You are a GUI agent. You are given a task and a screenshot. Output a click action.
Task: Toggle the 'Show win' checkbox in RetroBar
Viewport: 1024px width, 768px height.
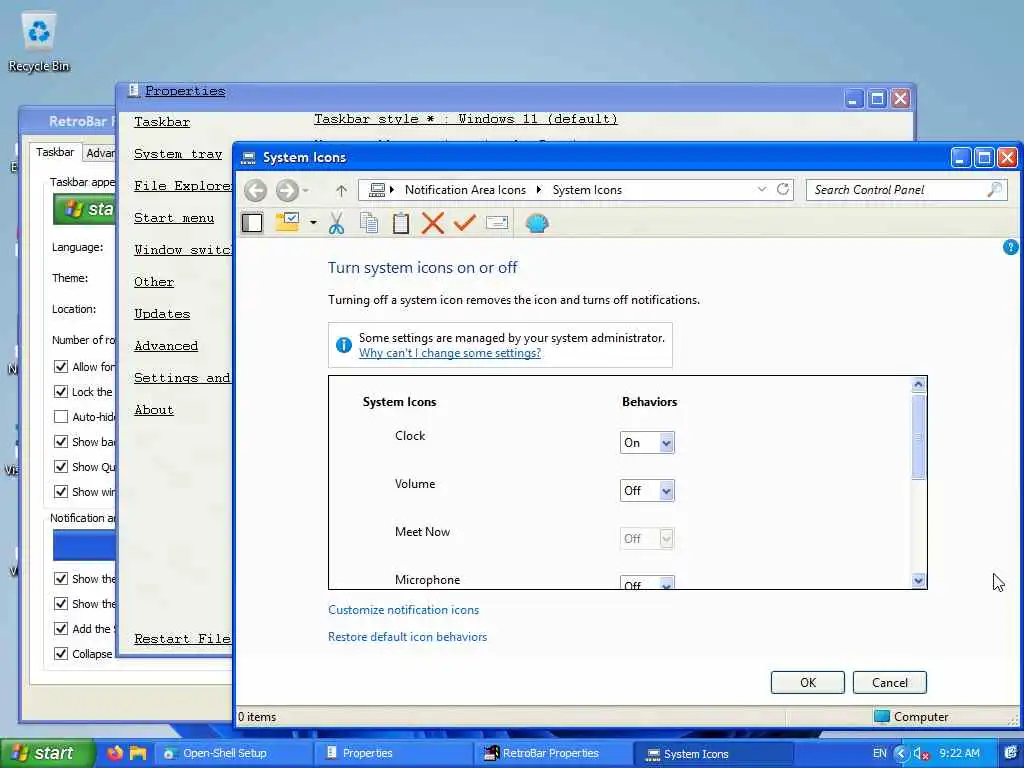pyautogui.click(x=61, y=492)
